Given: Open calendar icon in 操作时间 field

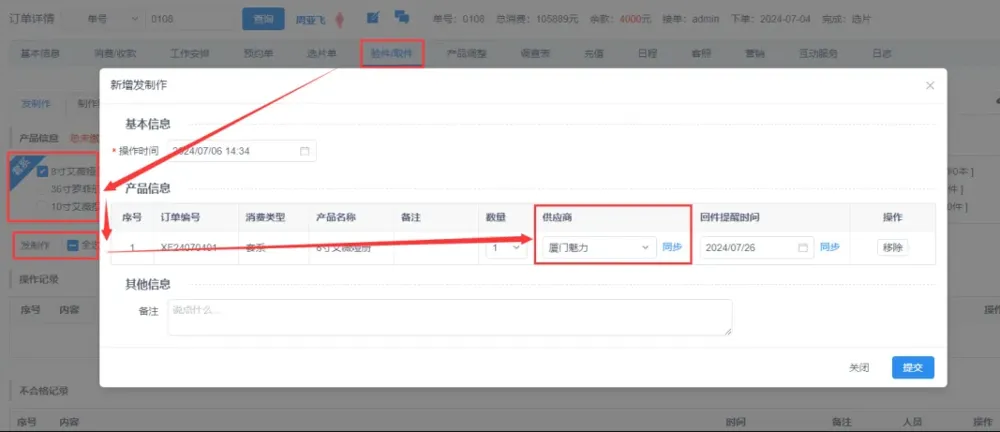Looking at the screenshot, I should click(x=305, y=151).
